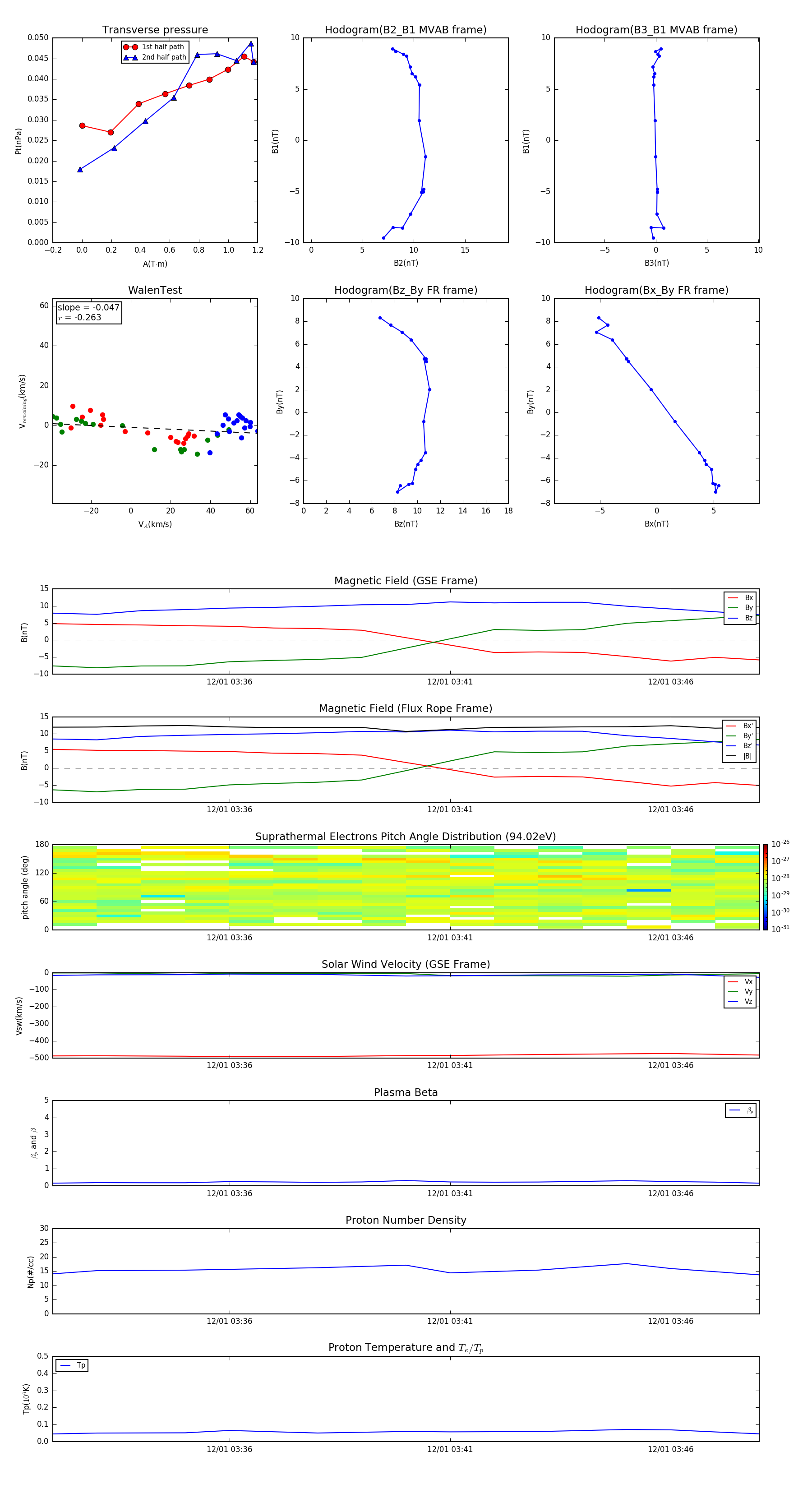This screenshot has width=812, height=1489.
Task: Click the 'Hodogram(B2_B1 MVAB frame)' title
Action: (405, 30)
